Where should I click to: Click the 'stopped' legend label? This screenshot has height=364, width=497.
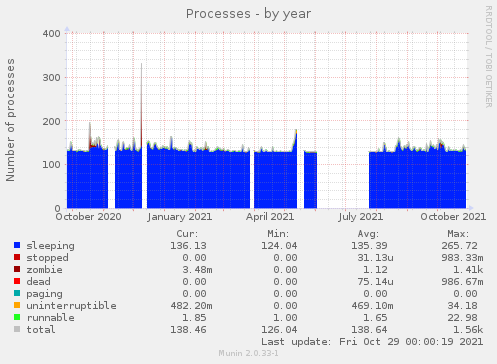point(48,258)
